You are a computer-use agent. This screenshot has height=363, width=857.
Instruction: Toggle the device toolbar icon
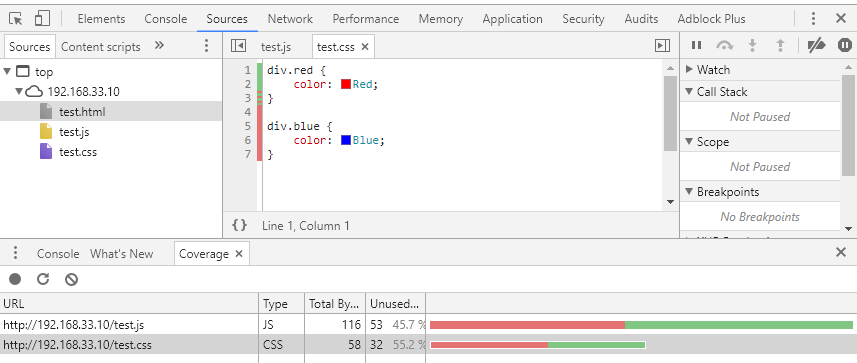[x=42, y=19]
